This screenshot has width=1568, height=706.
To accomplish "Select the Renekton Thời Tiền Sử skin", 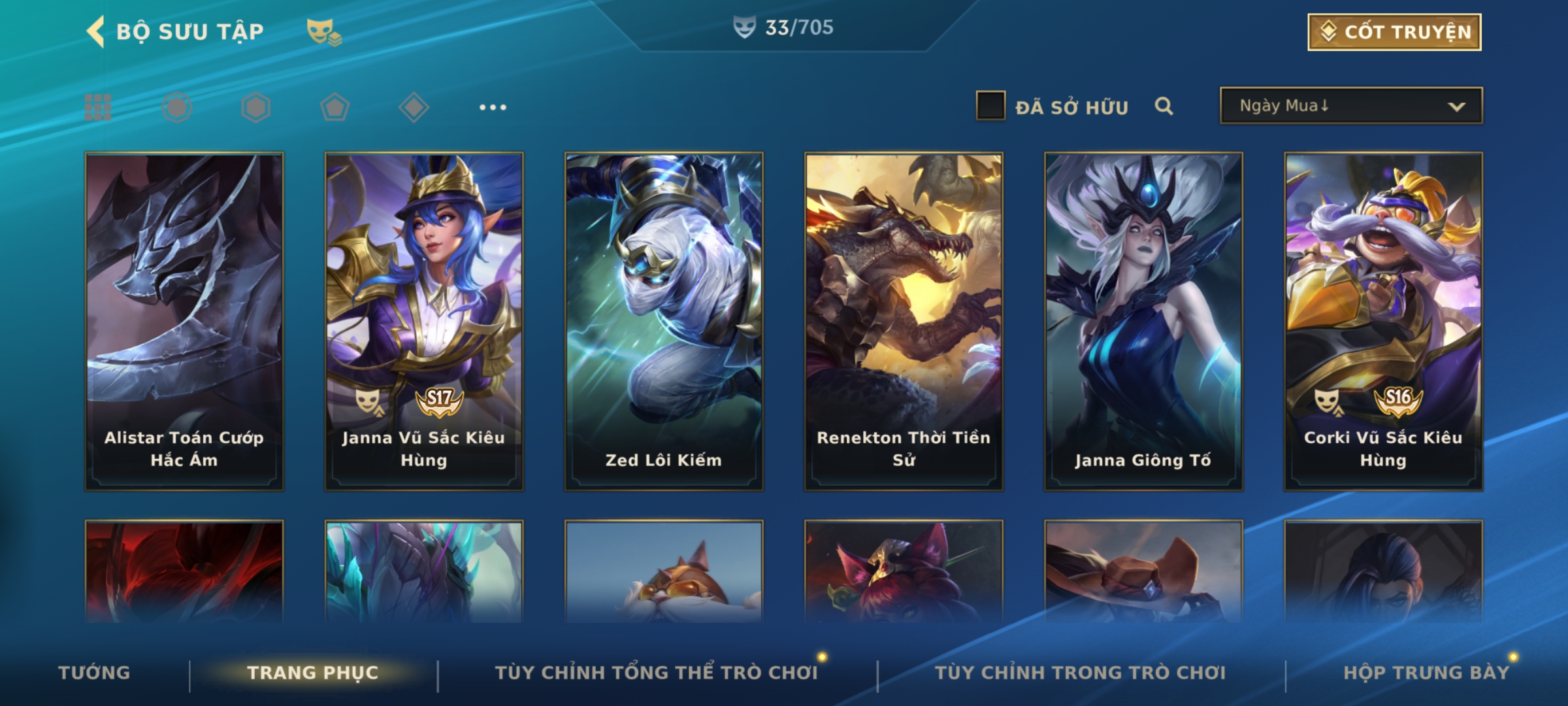I will [904, 322].
